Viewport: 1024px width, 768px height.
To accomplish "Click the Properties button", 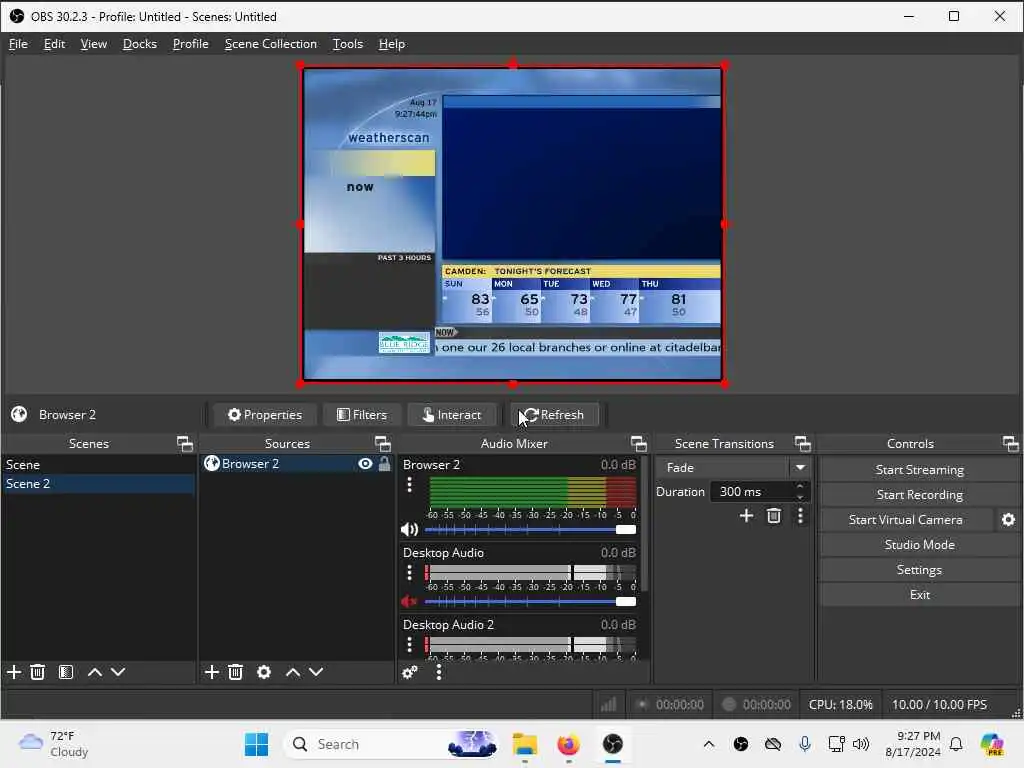I will [x=264, y=415].
